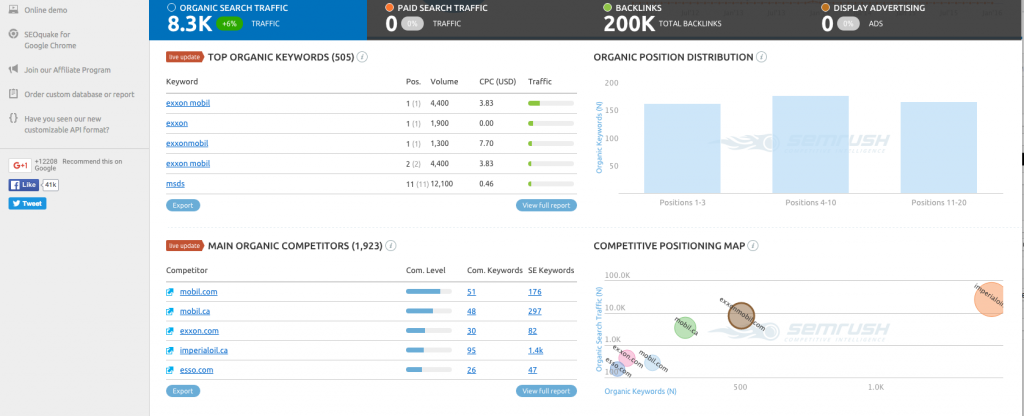The width and height of the screenshot is (1024, 416).
Task: Click the Positions 4-10 bar in chart
Action: (x=810, y=144)
